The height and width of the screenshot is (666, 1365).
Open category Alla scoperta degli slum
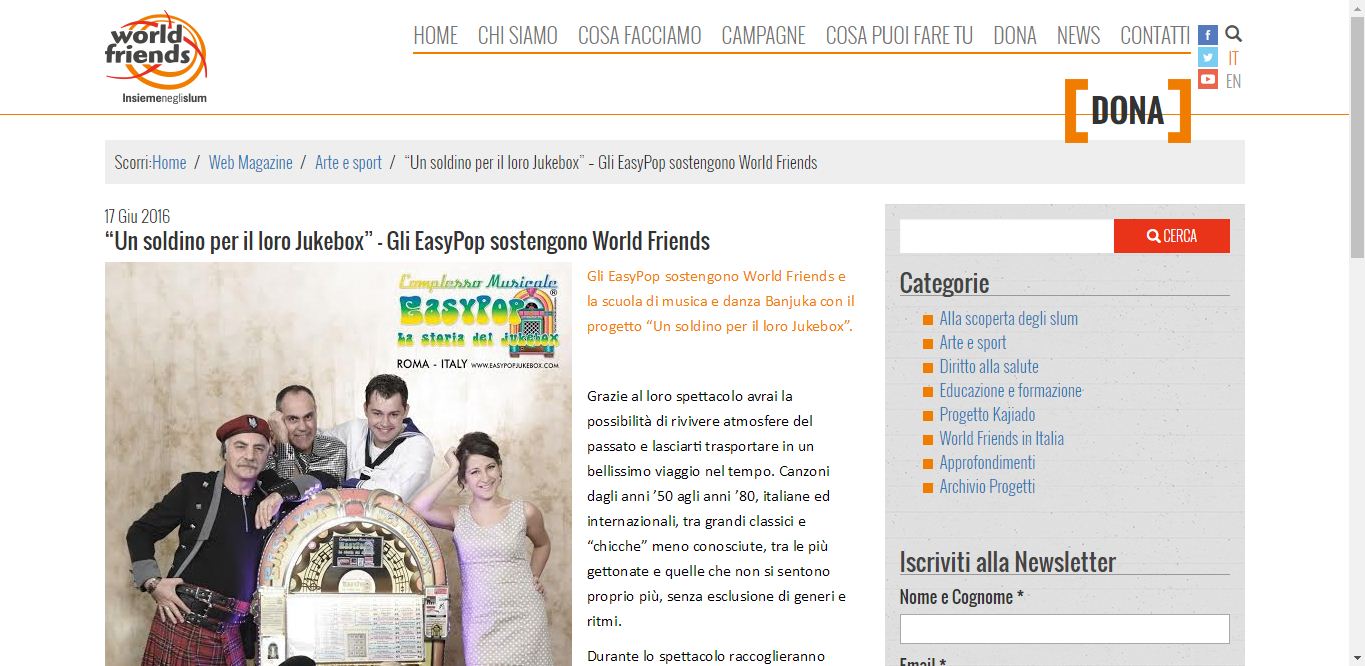pos(1008,319)
